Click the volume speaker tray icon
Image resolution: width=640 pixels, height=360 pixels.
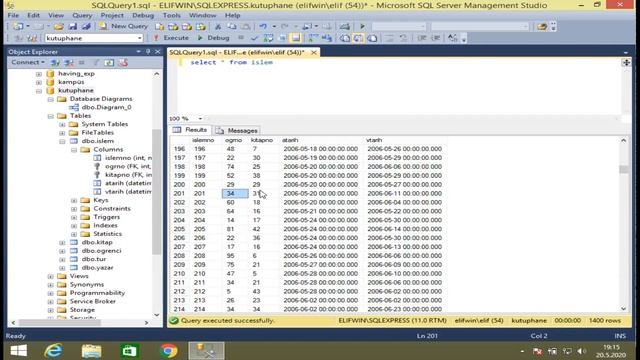tap(582, 351)
